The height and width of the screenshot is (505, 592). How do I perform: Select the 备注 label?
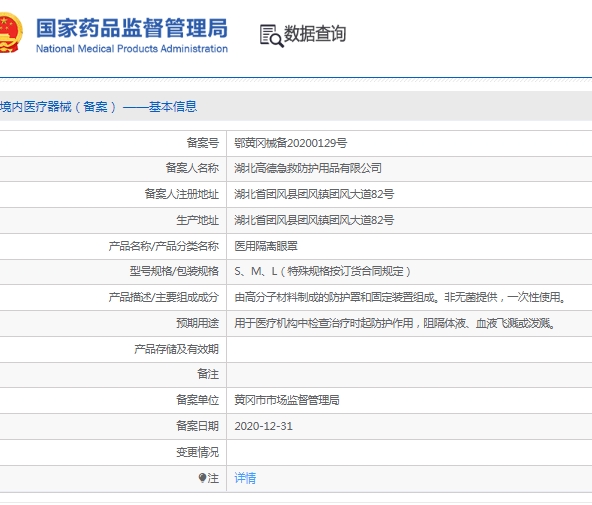tap(208, 374)
